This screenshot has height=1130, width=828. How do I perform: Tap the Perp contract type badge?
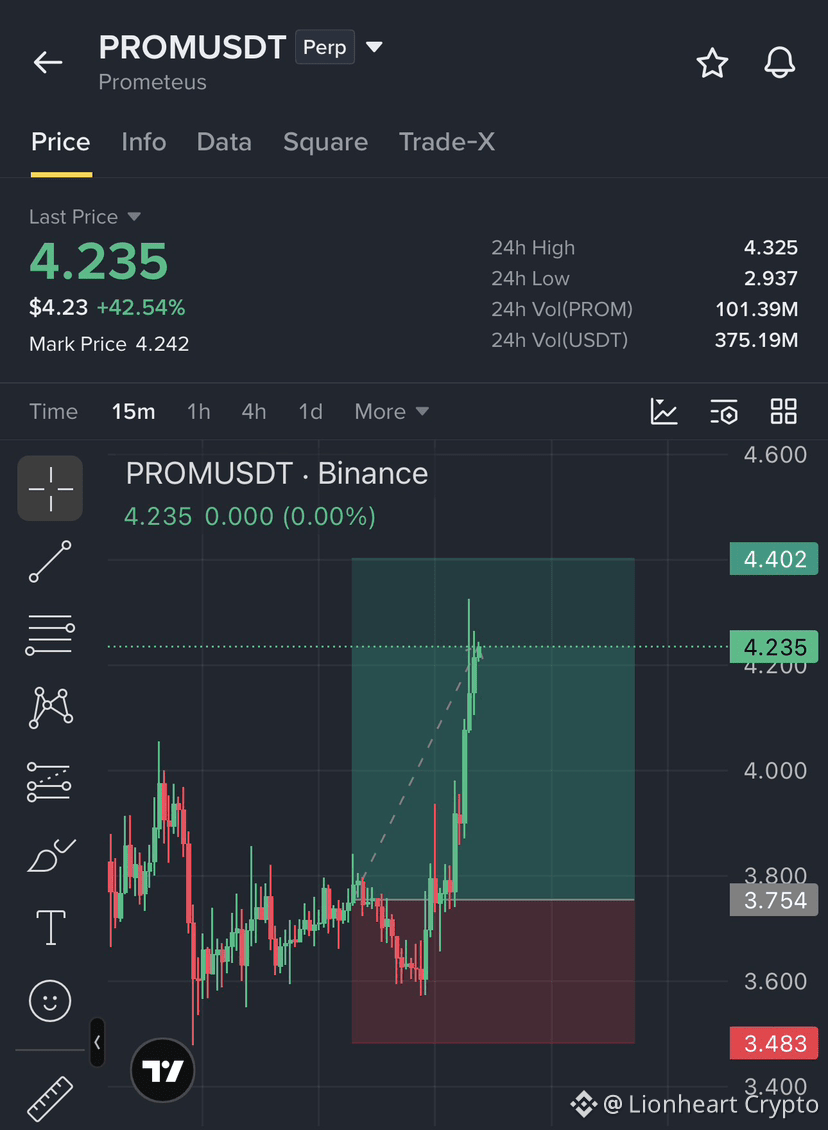click(325, 48)
